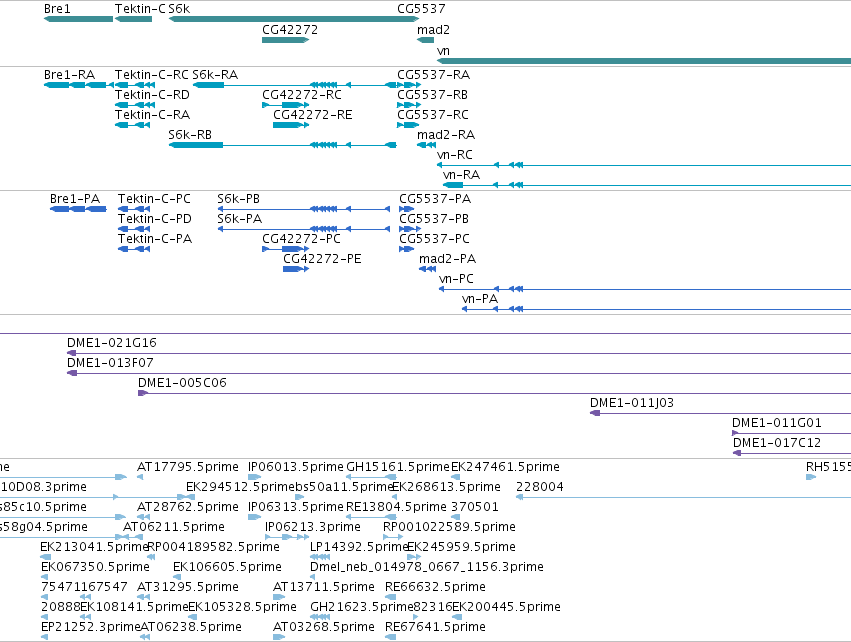Click the CG5537 gene label
Viewport: 851px width, 642px height.
pos(421,9)
